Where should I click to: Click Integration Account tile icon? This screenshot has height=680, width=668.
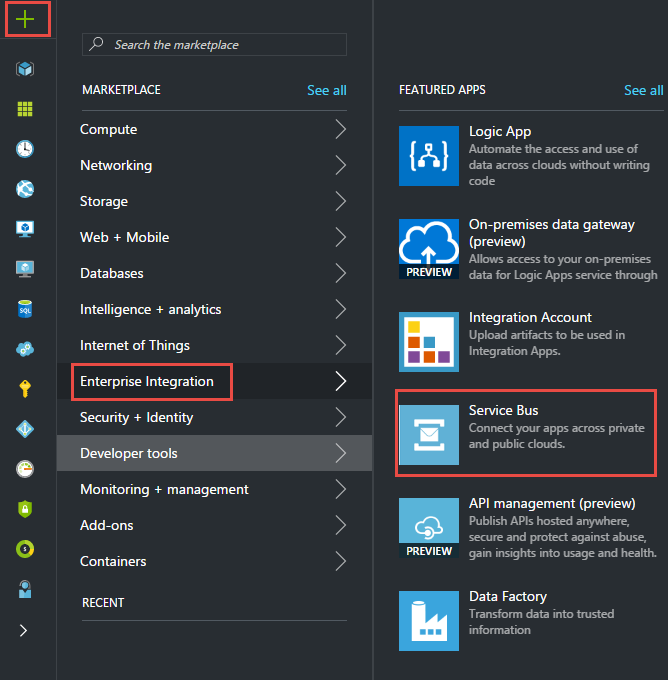click(429, 342)
